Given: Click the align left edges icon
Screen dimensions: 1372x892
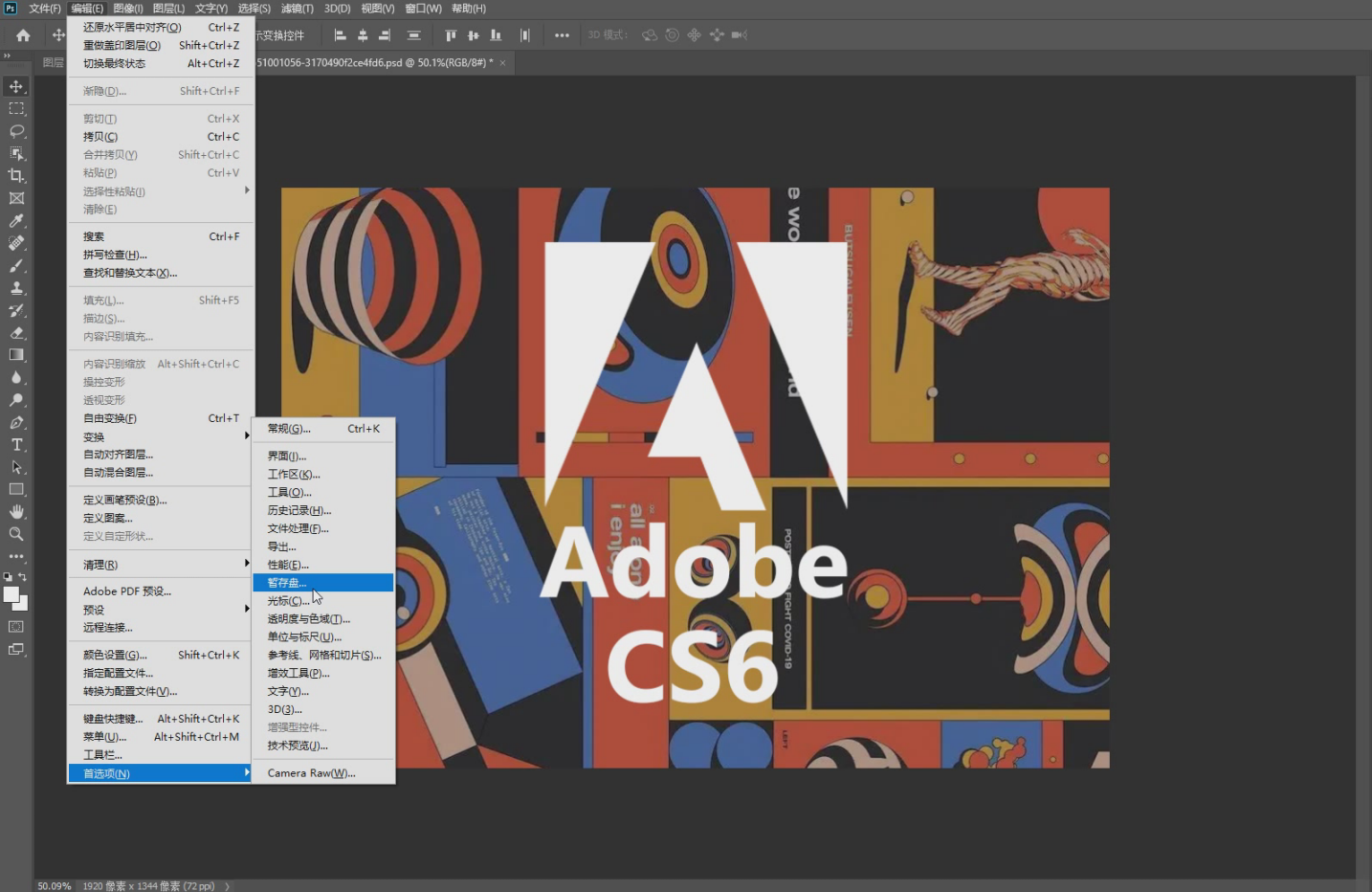Looking at the screenshot, I should click(340, 35).
